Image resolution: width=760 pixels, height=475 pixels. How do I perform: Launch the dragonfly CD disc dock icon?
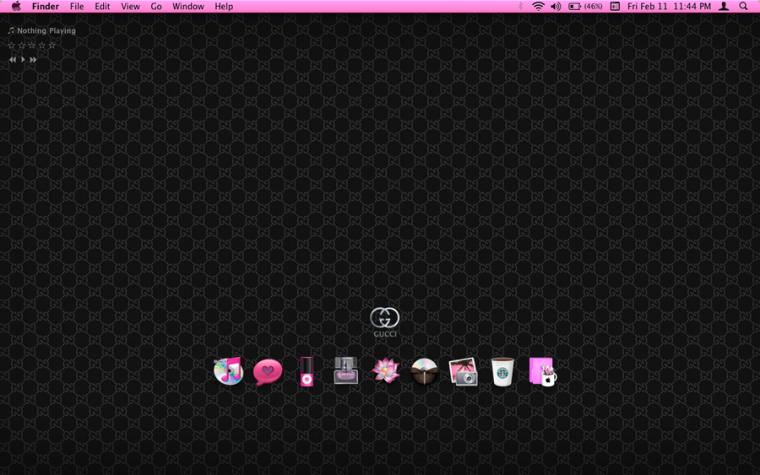coord(424,372)
